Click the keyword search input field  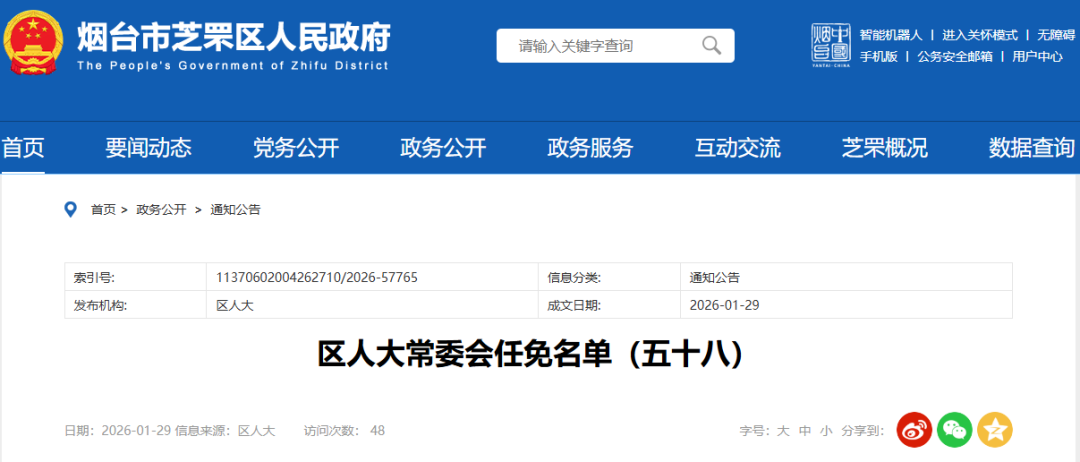pyautogui.click(x=600, y=45)
